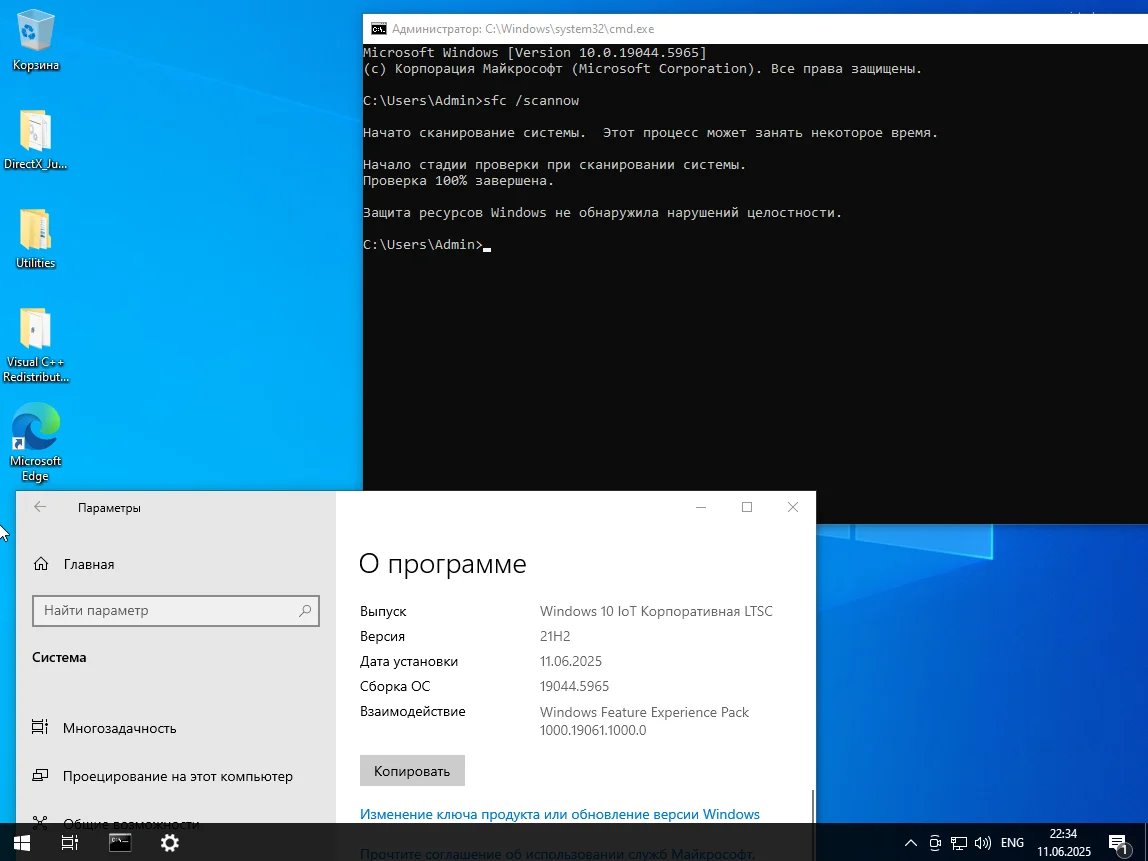
Task: Click the Проецирование sidebar icon
Action: tap(40, 775)
